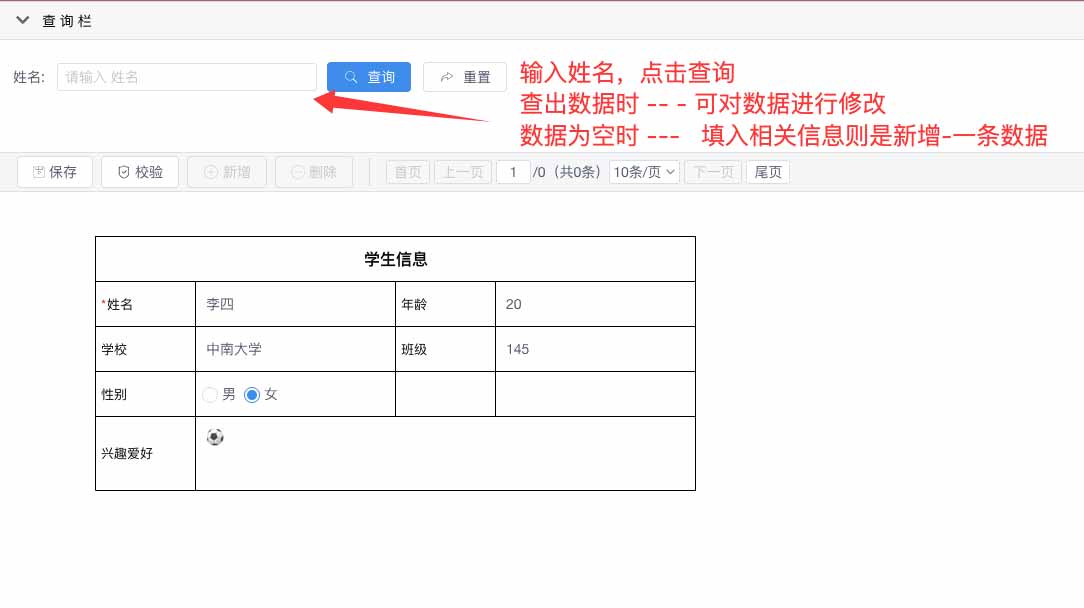This screenshot has width=1084, height=608.
Task: Click the 年龄 field containing 20
Action: (595, 304)
